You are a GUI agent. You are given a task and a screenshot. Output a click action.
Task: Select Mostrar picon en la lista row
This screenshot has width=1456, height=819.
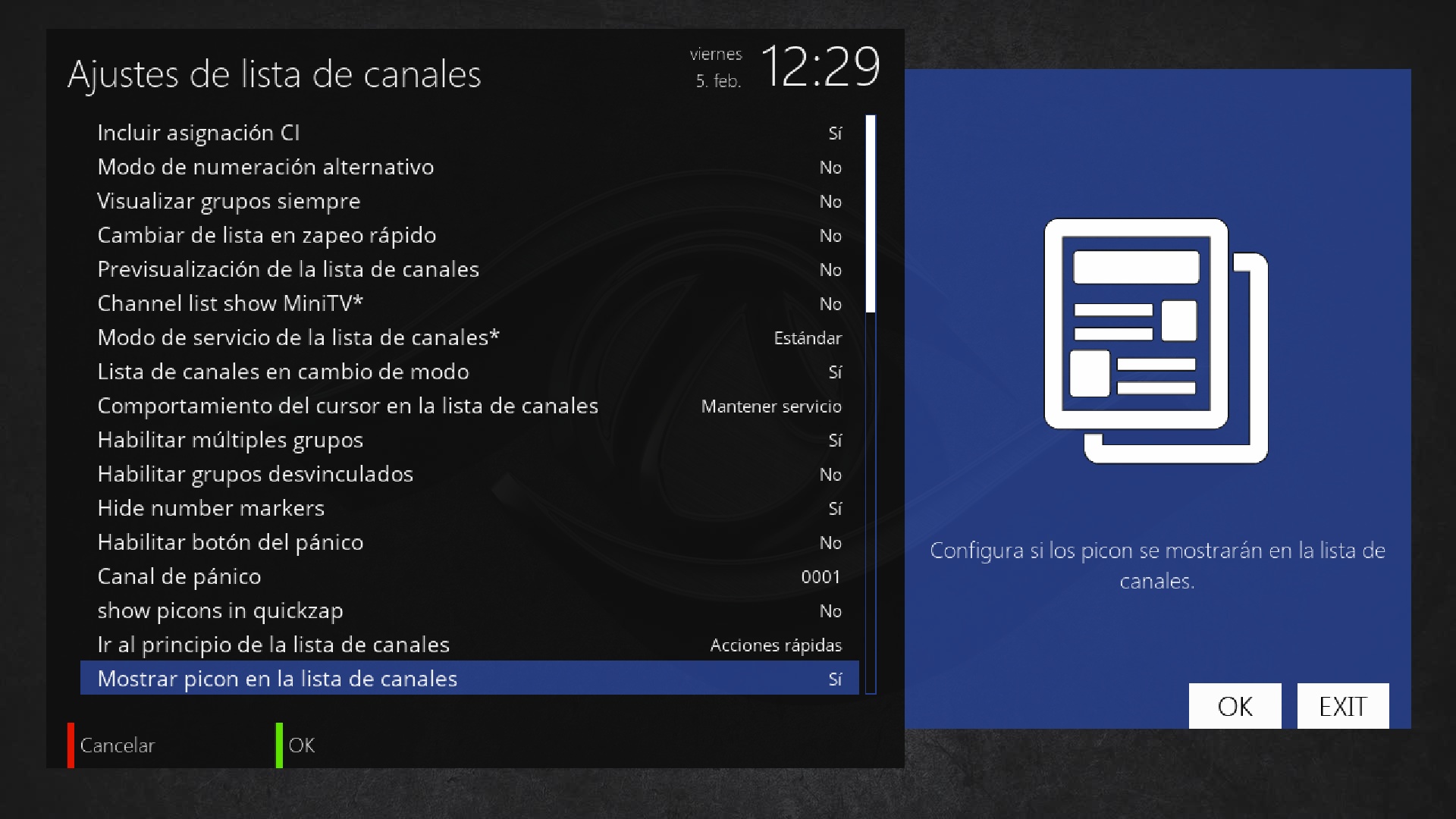(469, 679)
